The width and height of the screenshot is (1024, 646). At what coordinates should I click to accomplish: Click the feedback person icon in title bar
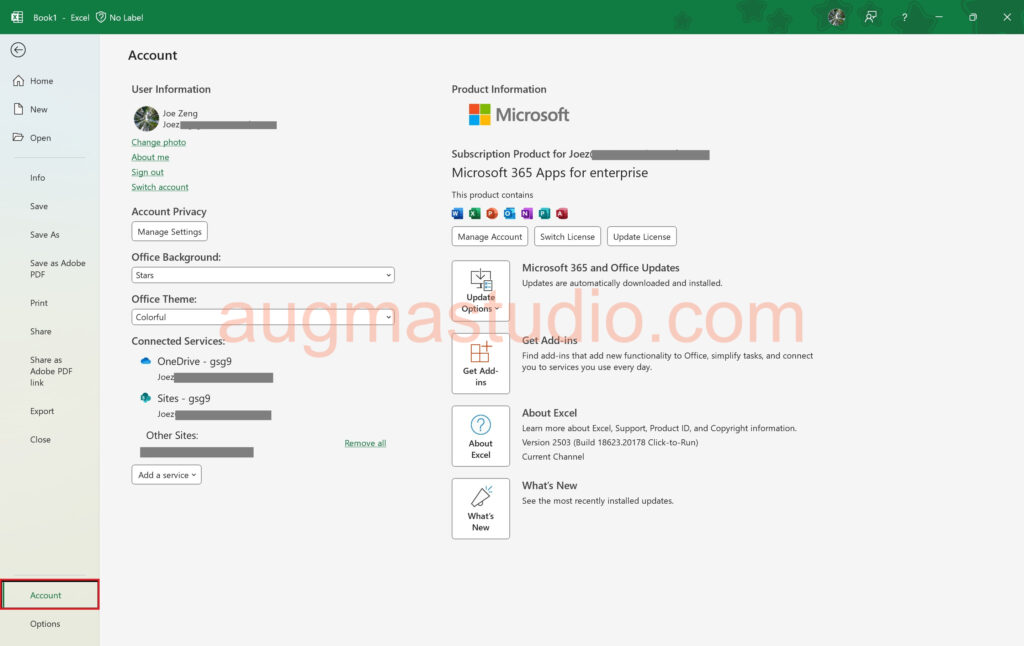tap(871, 17)
